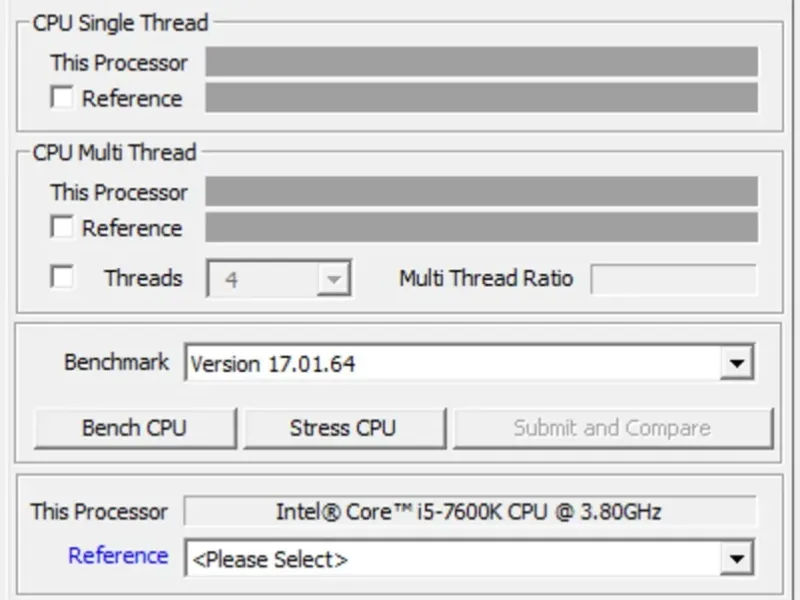The height and width of the screenshot is (600, 800).
Task: Click the Multi Thread Ratio field
Action: (x=673, y=279)
